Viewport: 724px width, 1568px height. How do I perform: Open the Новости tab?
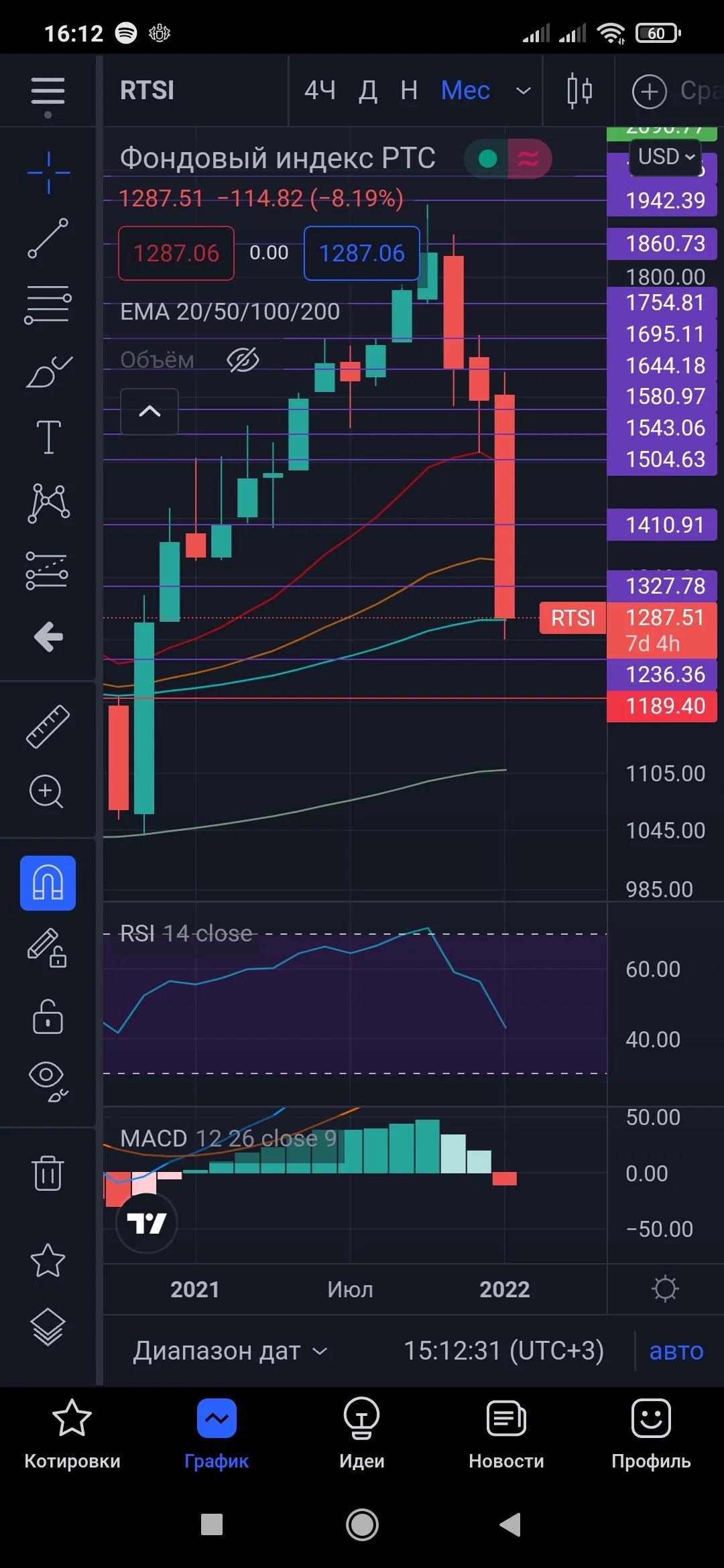(506, 1433)
